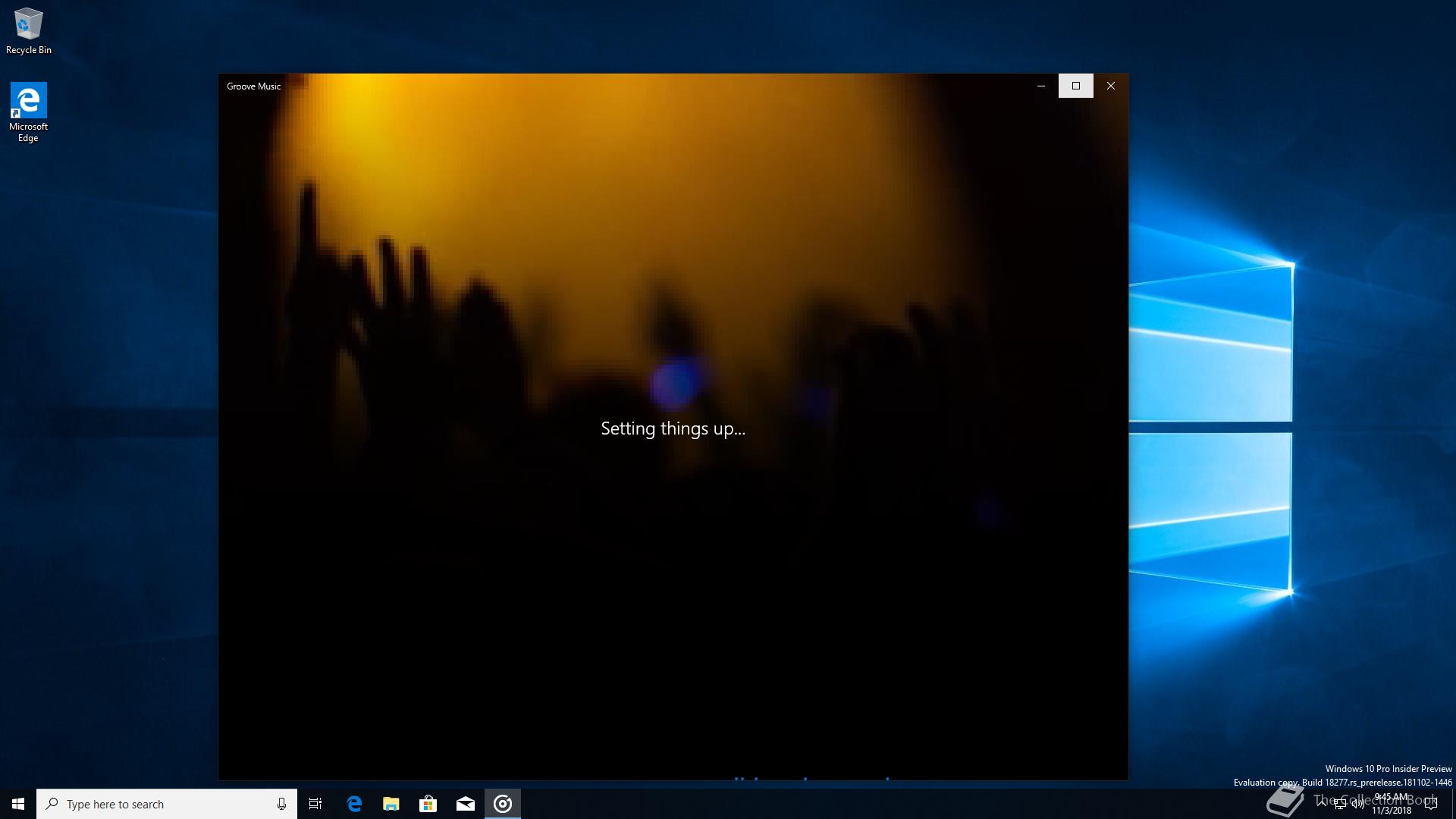The width and height of the screenshot is (1456, 819).
Task: Open the volume control tray icon
Action: click(1358, 805)
